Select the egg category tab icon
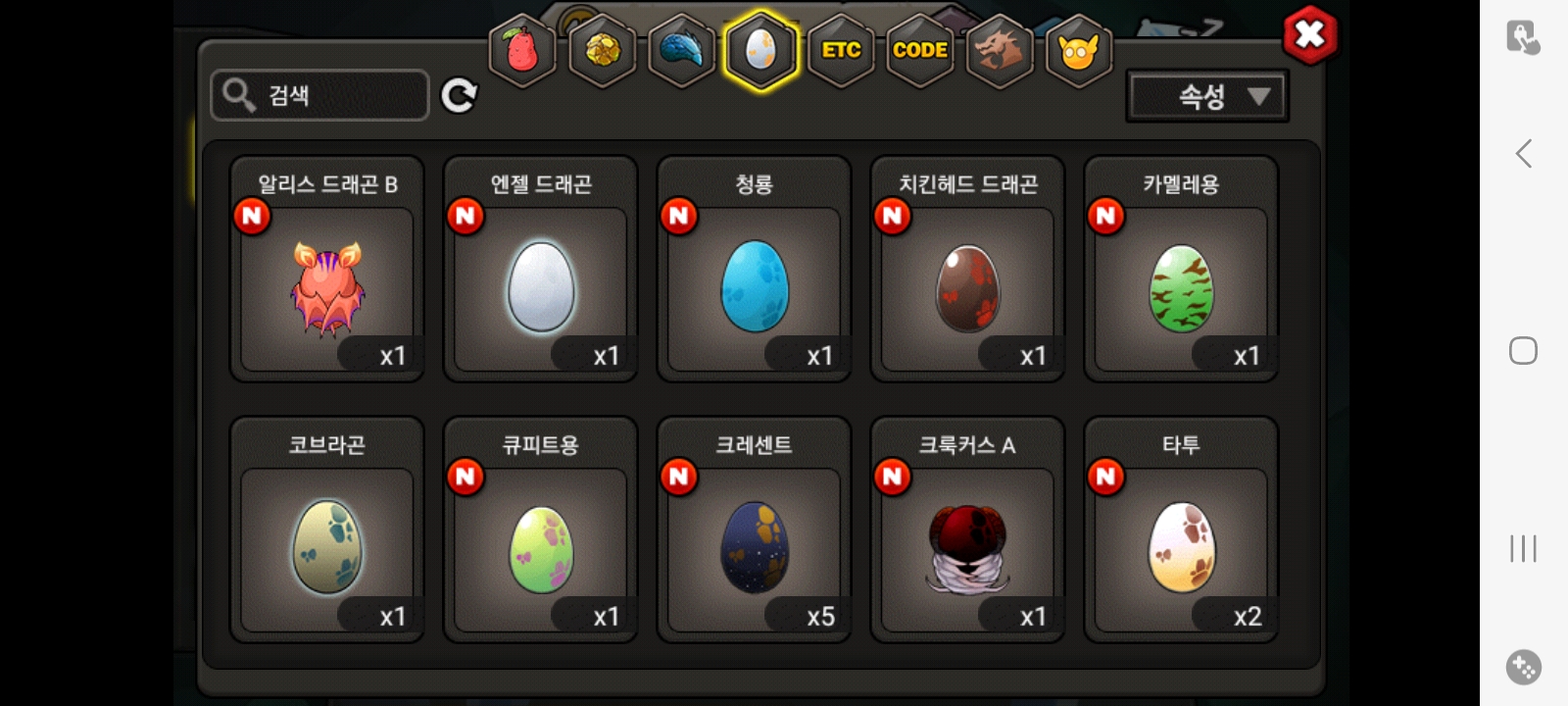Screen dimensions: 1568x706 click(761, 50)
